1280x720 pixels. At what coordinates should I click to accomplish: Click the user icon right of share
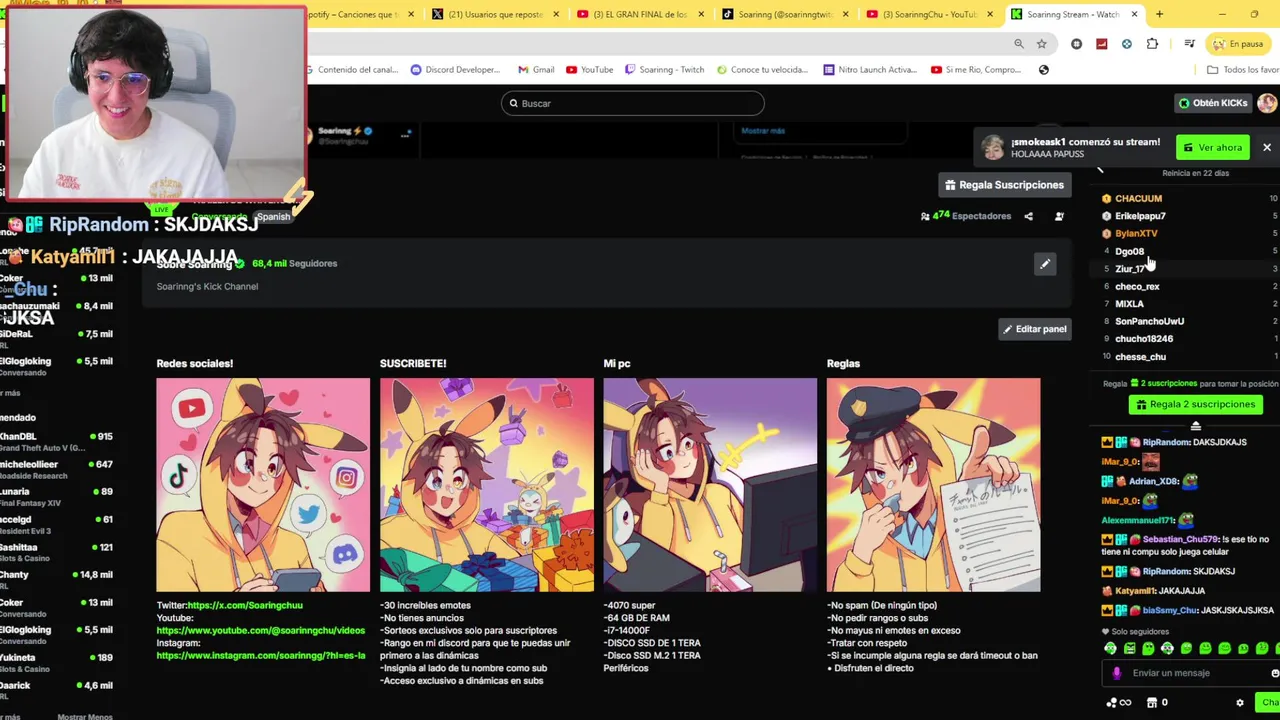1059,216
